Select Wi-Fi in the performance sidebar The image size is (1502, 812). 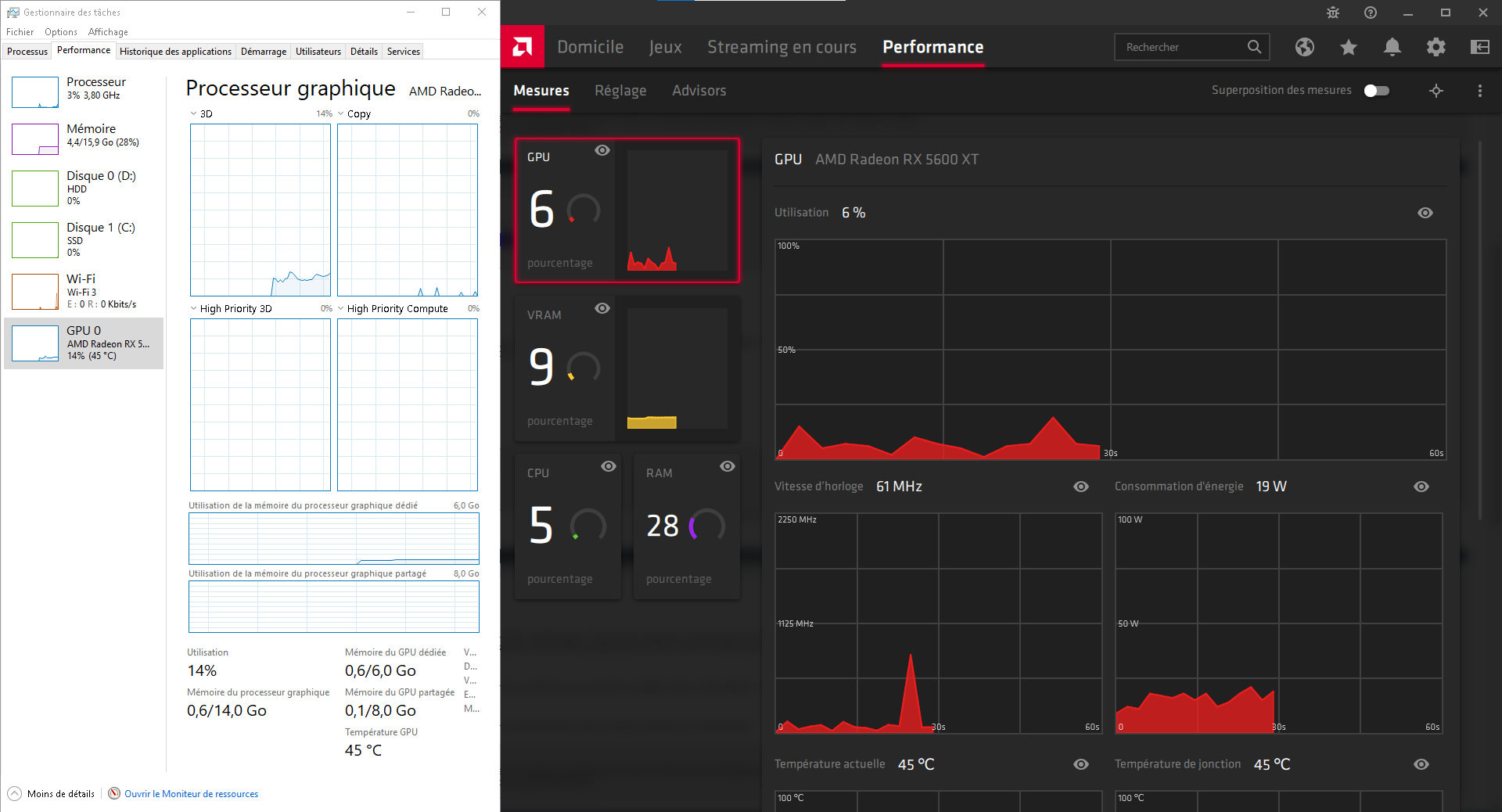tap(84, 291)
